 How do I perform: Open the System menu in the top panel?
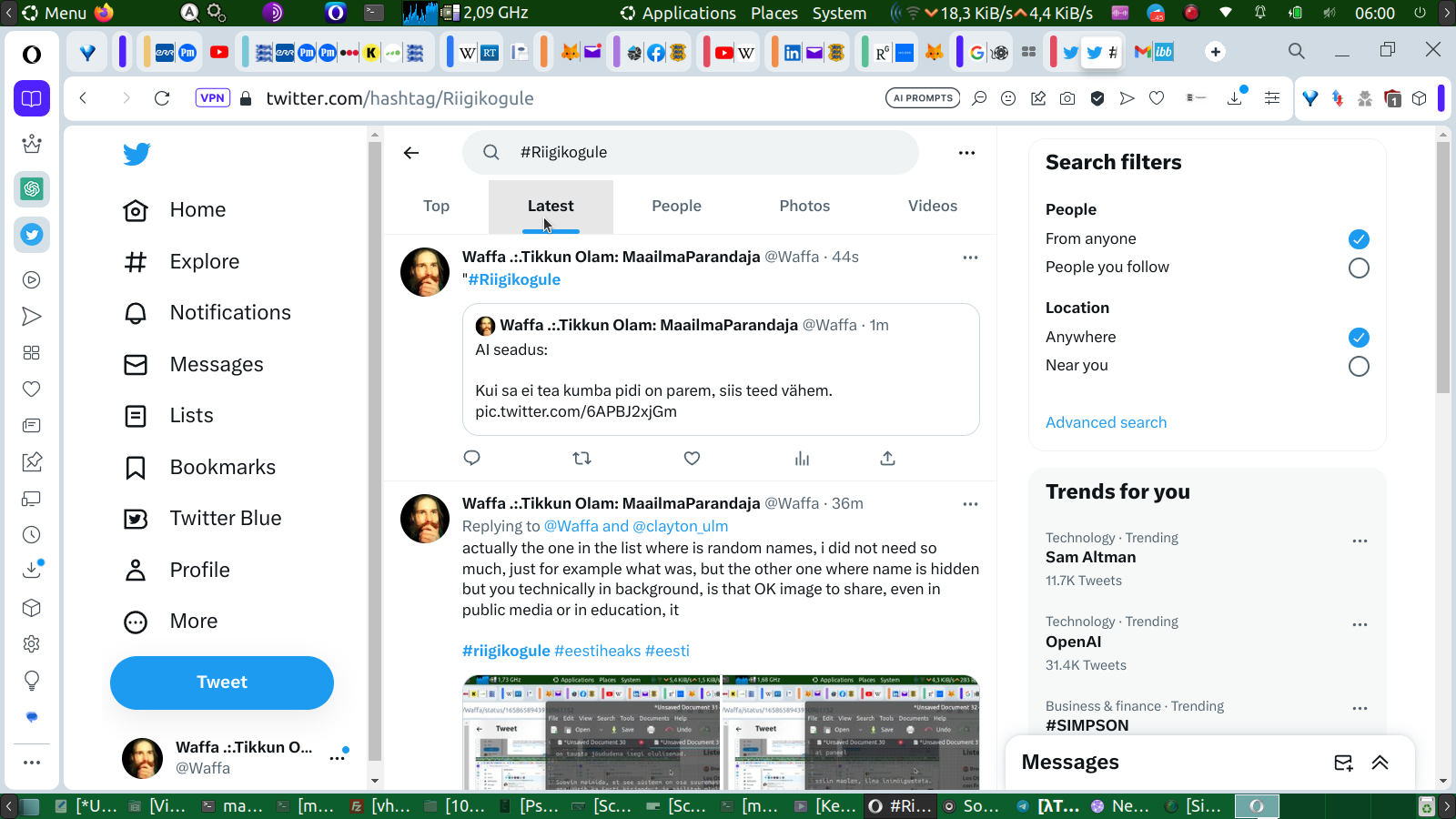pyautogui.click(x=839, y=13)
